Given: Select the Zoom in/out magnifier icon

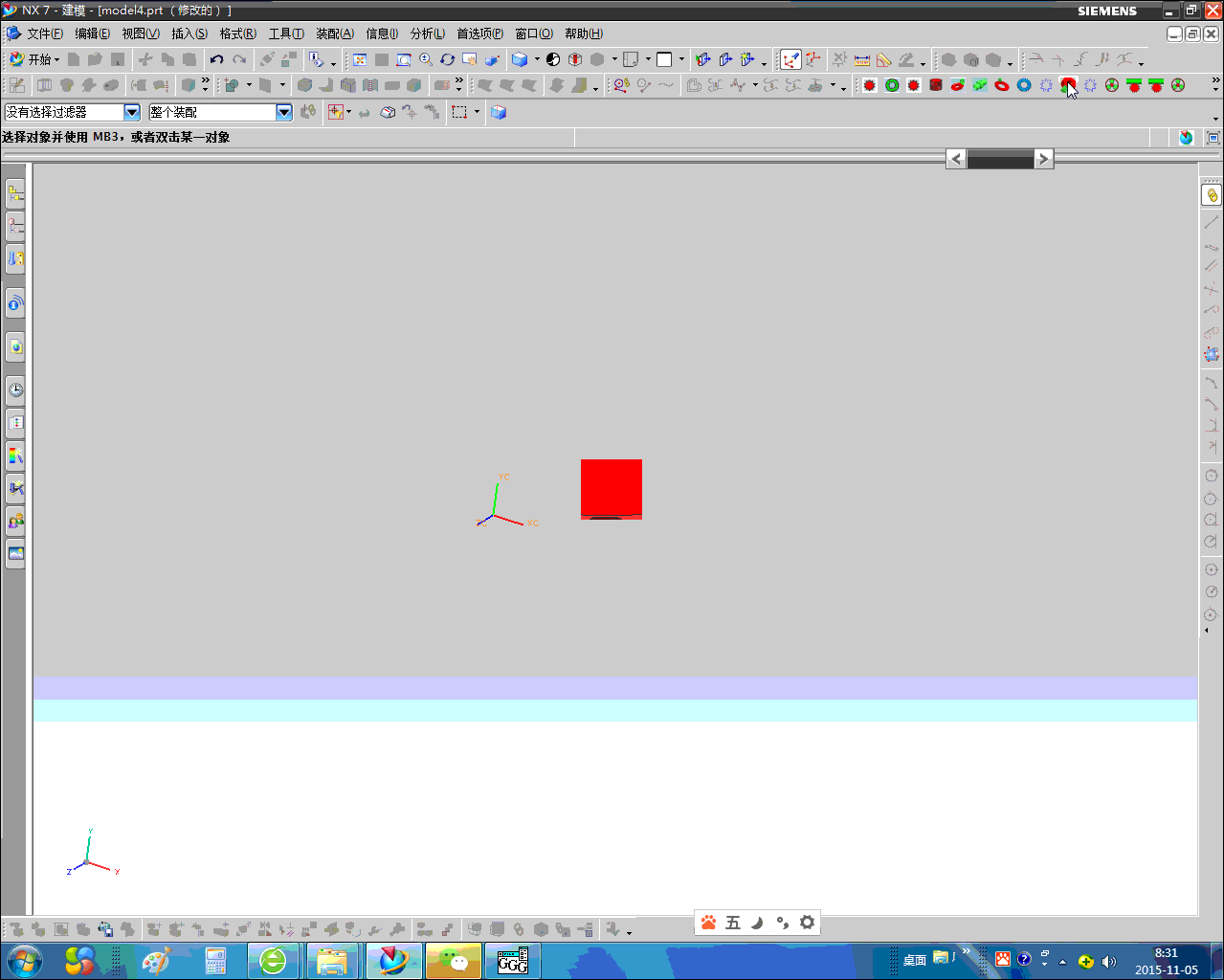Looking at the screenshot, I should [x=426, y=59].
